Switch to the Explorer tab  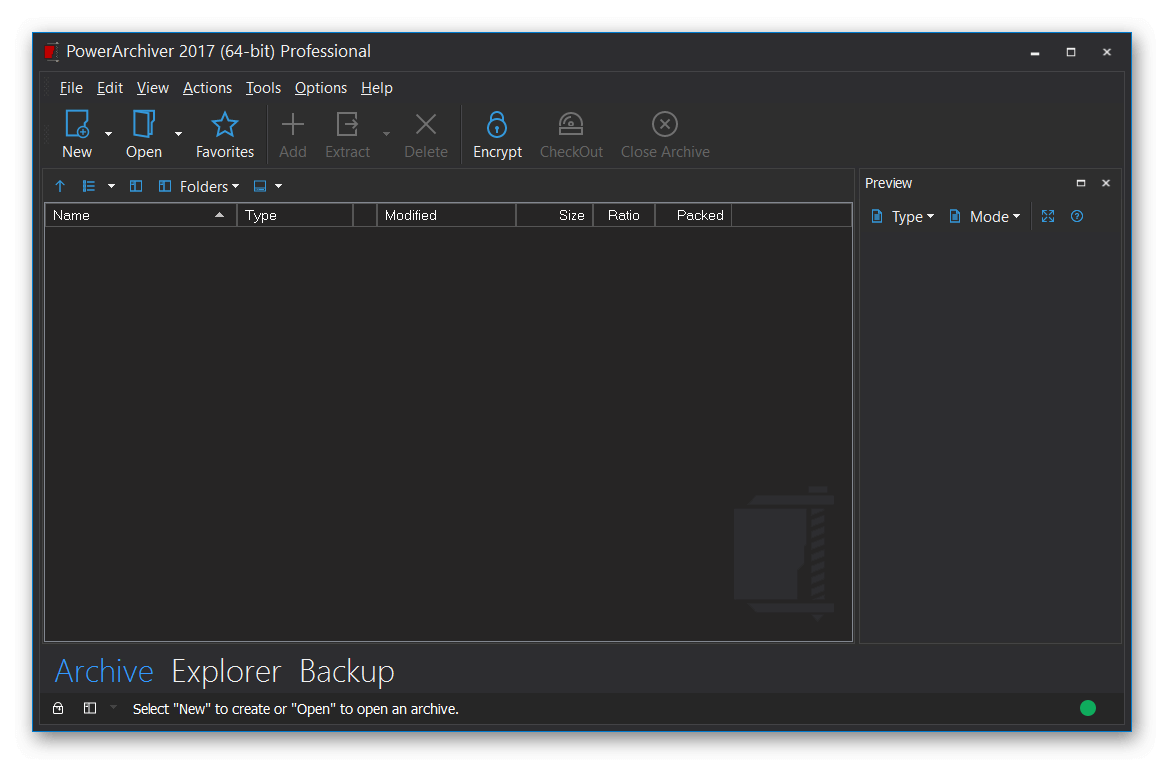click(x=226, y=671)
